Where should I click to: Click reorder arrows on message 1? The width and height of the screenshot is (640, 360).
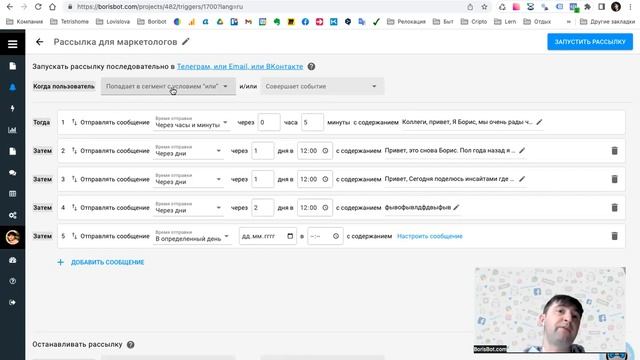[74, 122]
